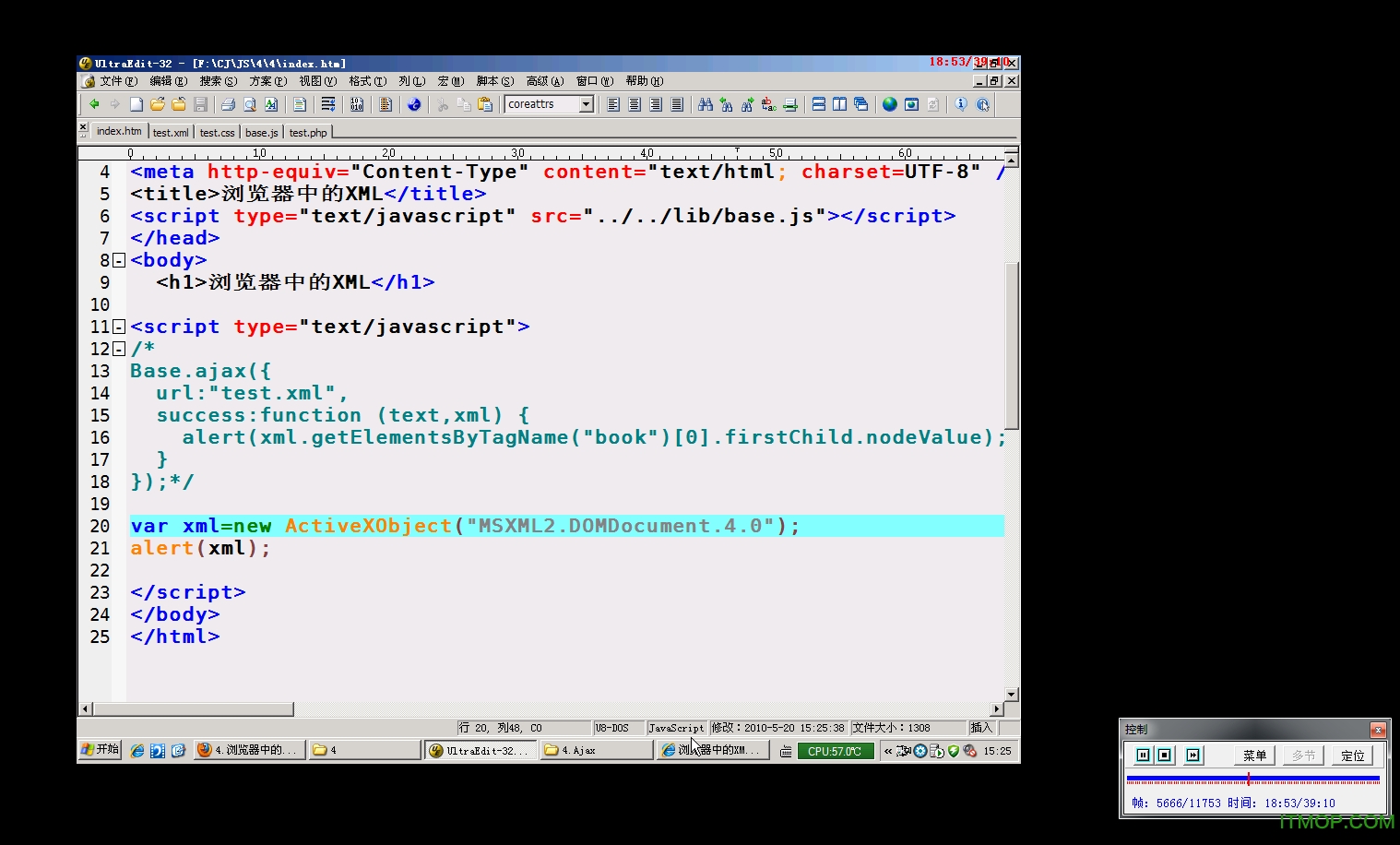Viewport: 1400px width, 845px height.
Task: Open Replace (ab→ac) icon
Action: coord(769,104)
